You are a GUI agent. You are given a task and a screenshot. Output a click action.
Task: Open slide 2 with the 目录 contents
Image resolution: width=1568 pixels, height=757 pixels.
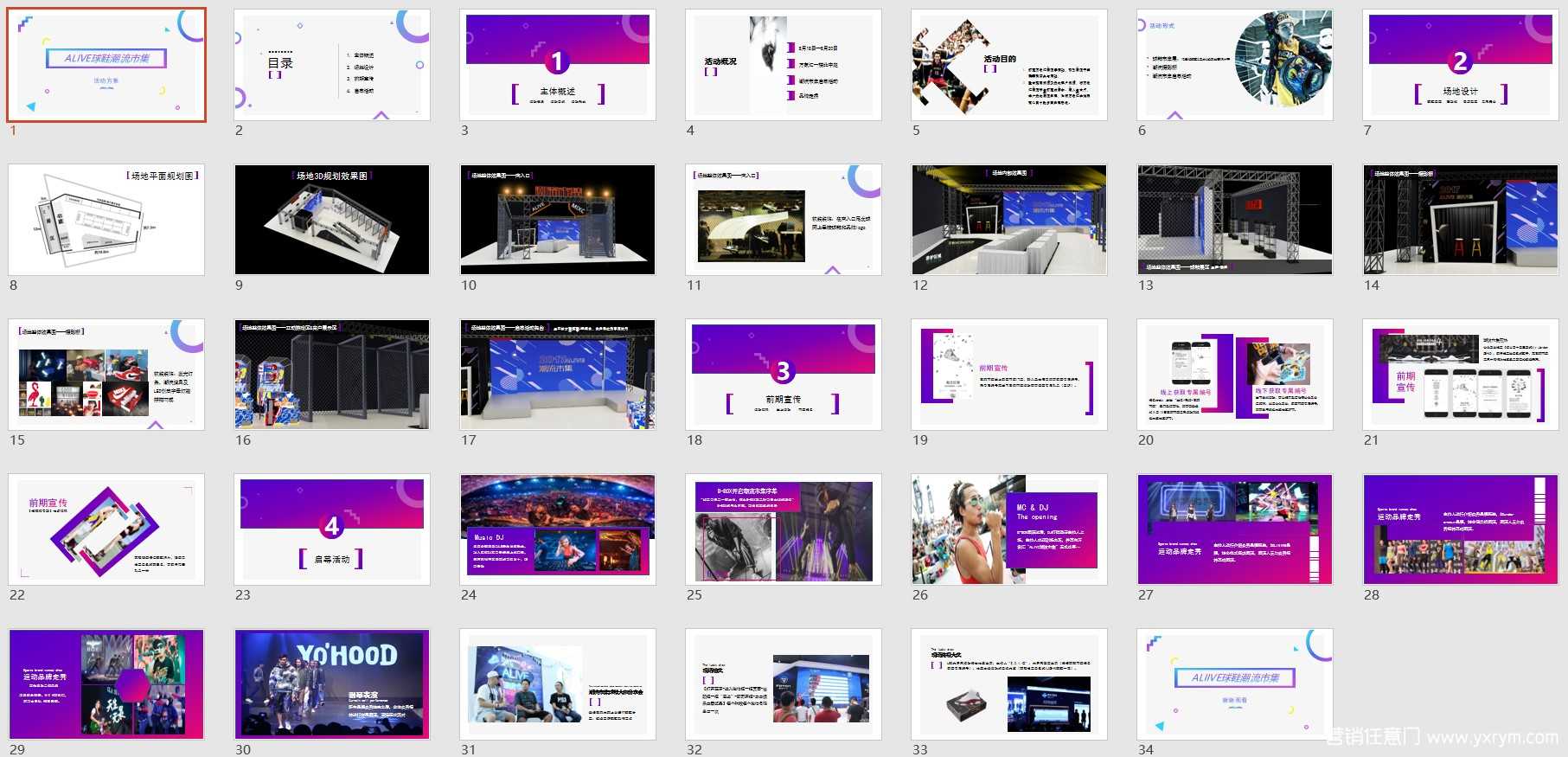click(x=332, y=65)
